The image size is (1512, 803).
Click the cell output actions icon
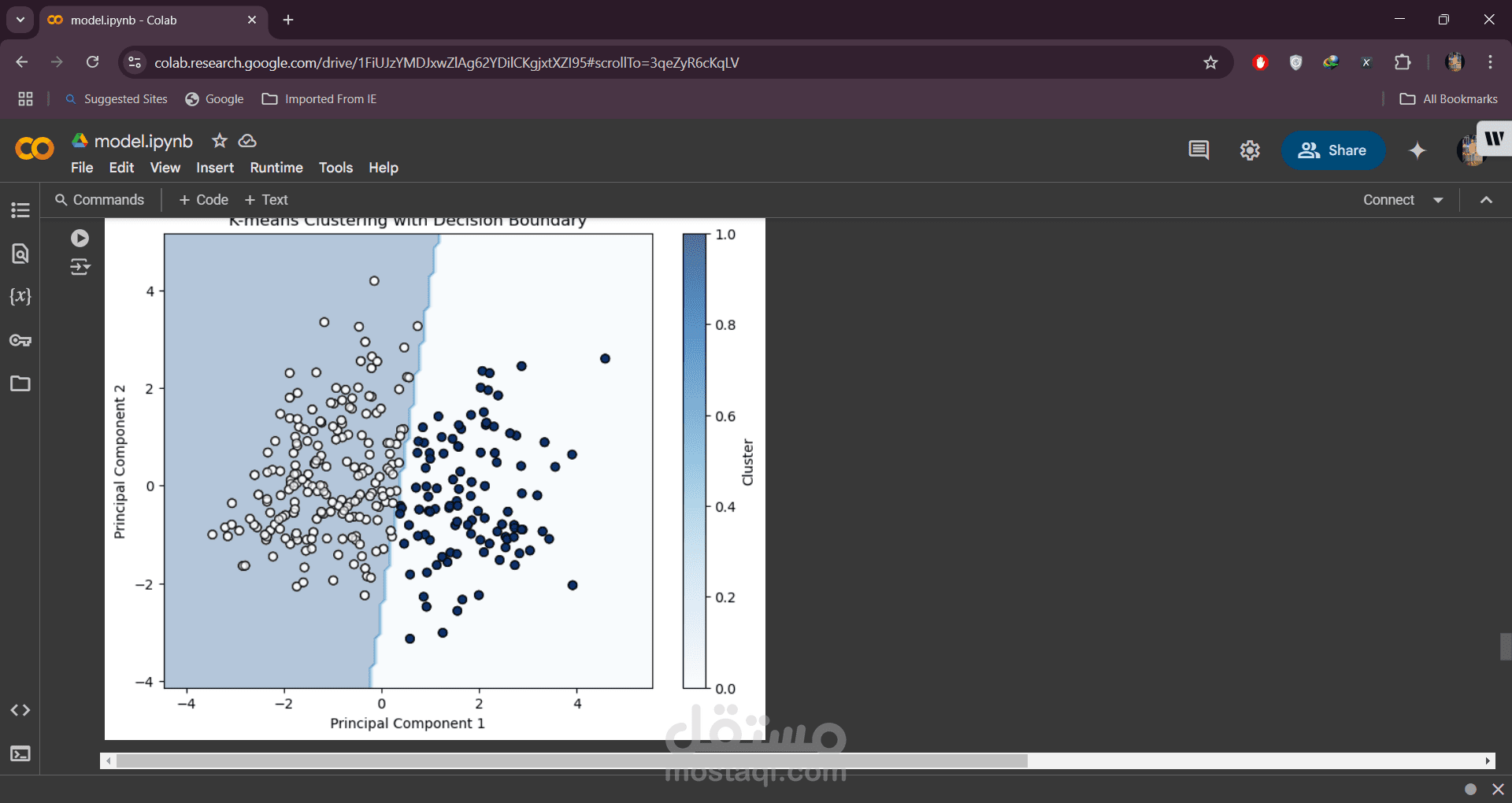(80, 267)
